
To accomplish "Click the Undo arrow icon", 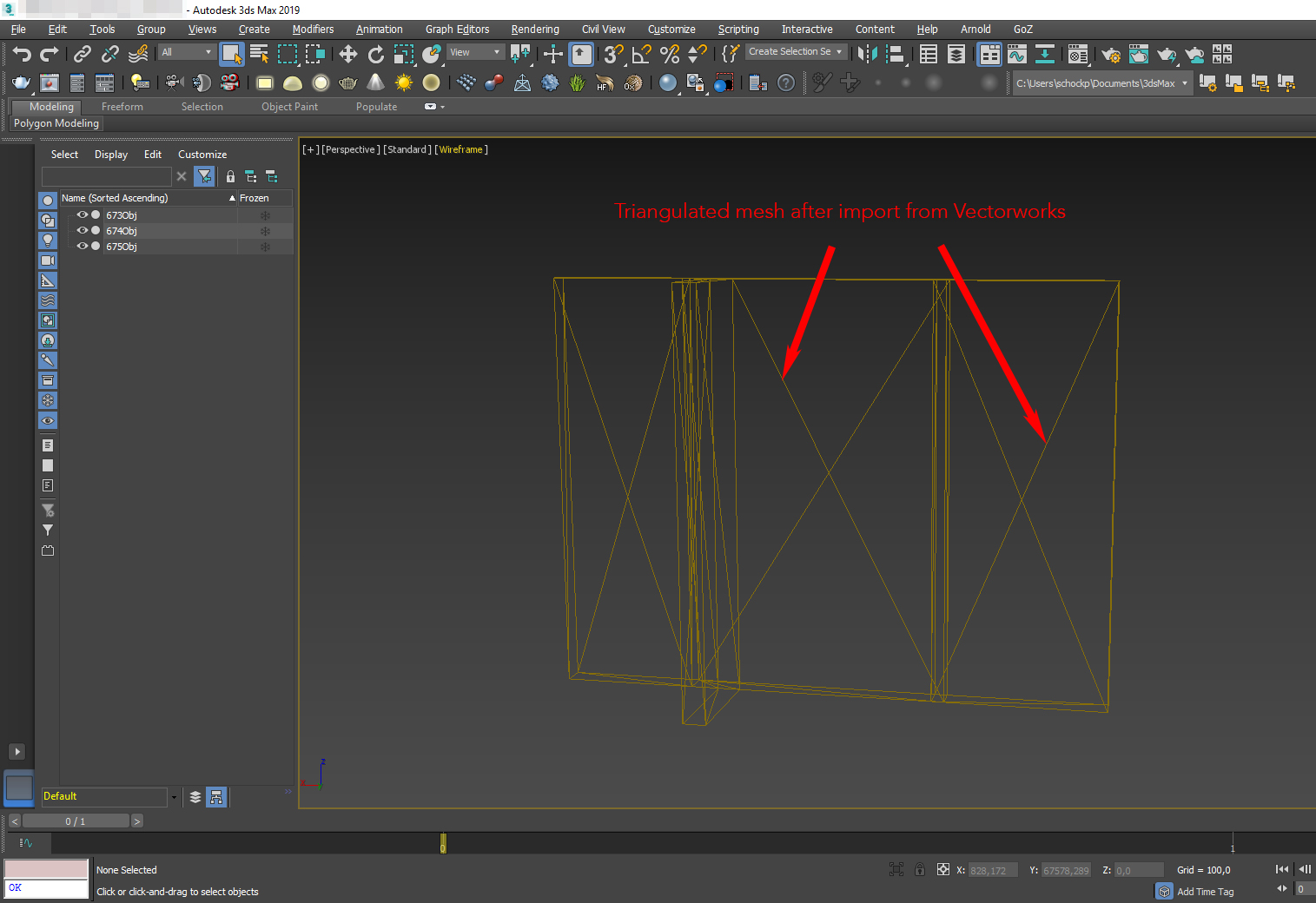I will click(x=22, y=55).
